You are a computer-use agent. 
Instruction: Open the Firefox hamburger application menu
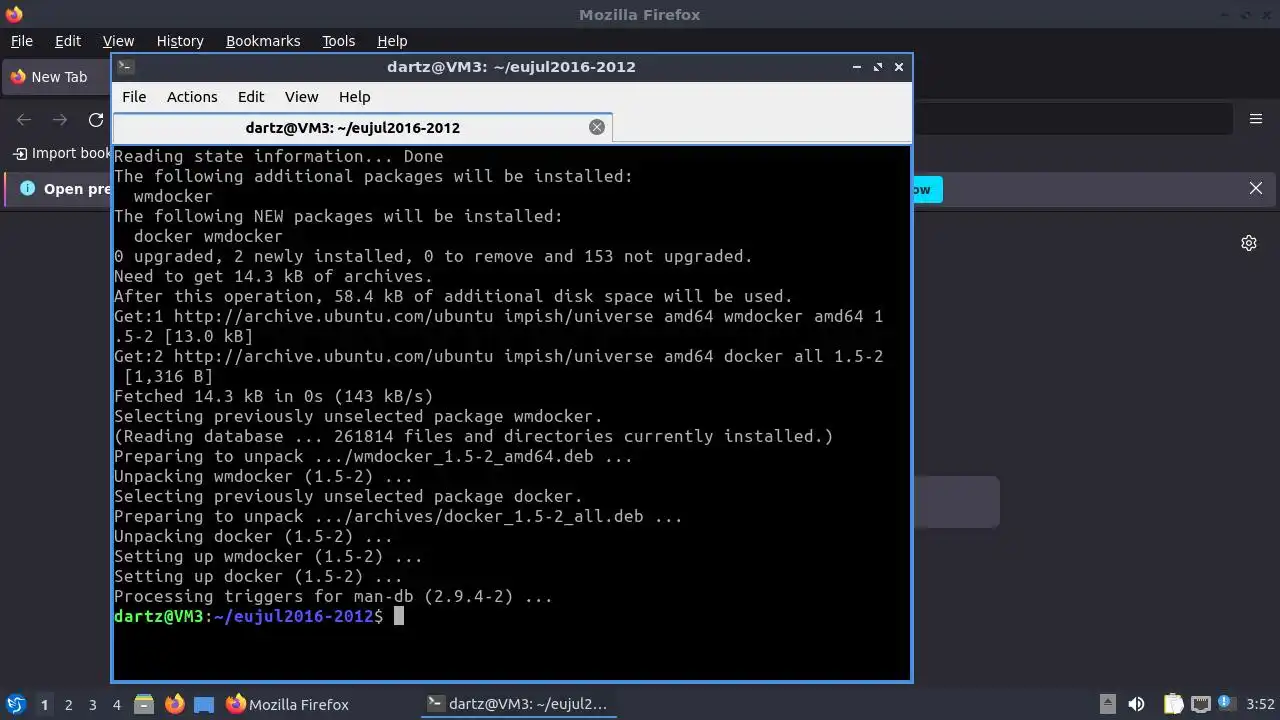pyautogui.click(x=1256, y=119)
